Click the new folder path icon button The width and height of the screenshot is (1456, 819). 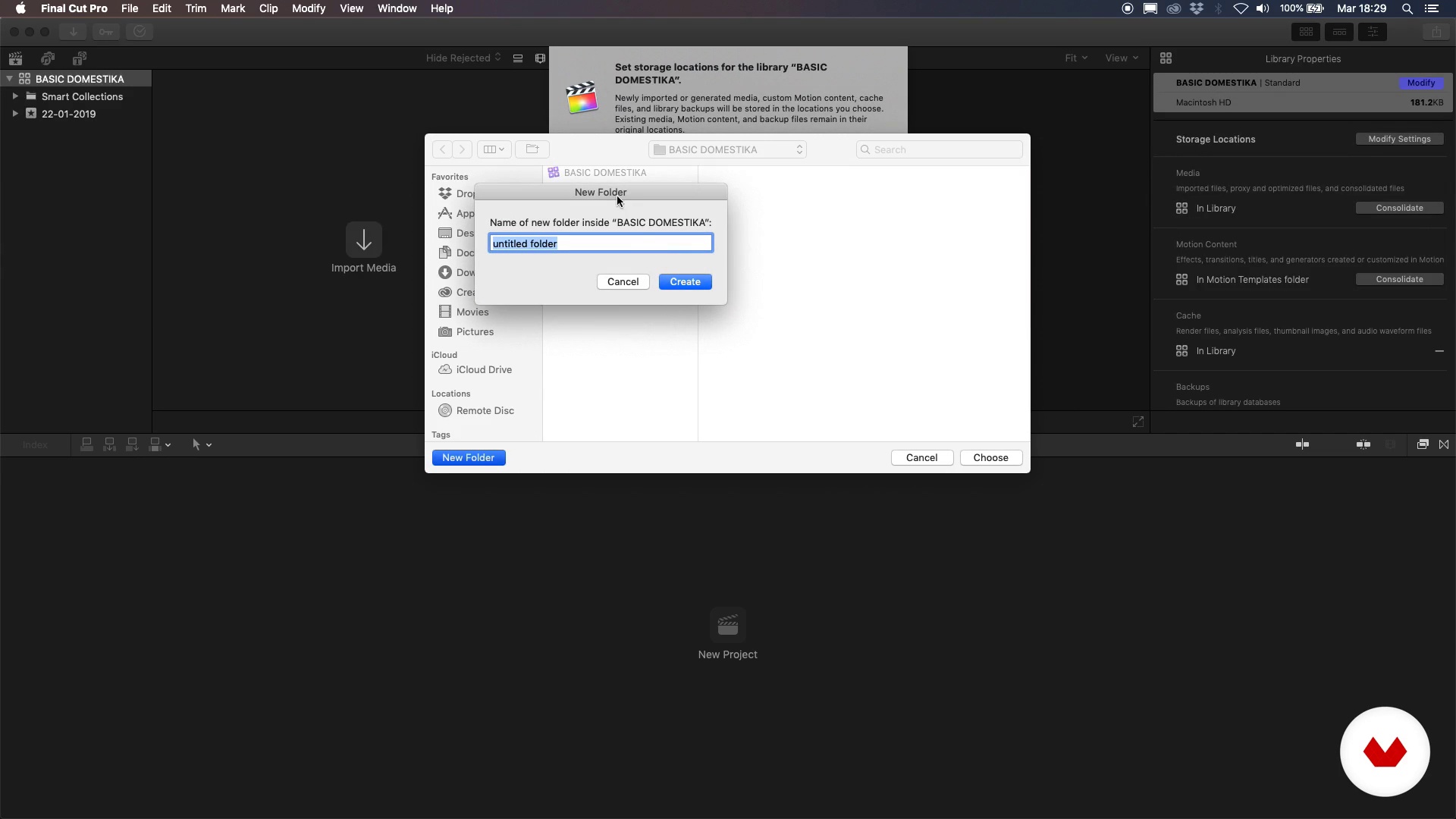[x=532, y=149]
